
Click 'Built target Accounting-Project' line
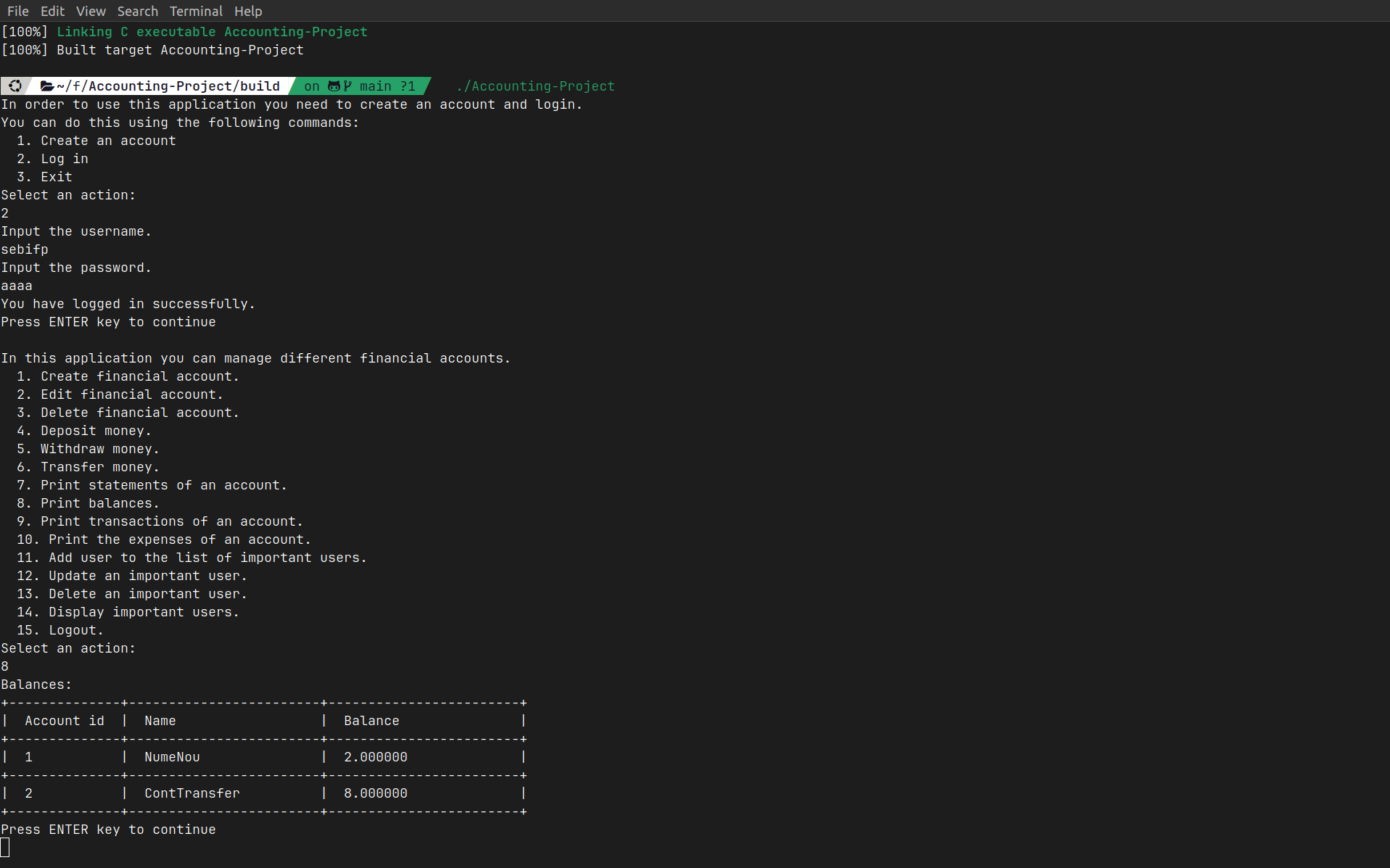coord(180,50)
